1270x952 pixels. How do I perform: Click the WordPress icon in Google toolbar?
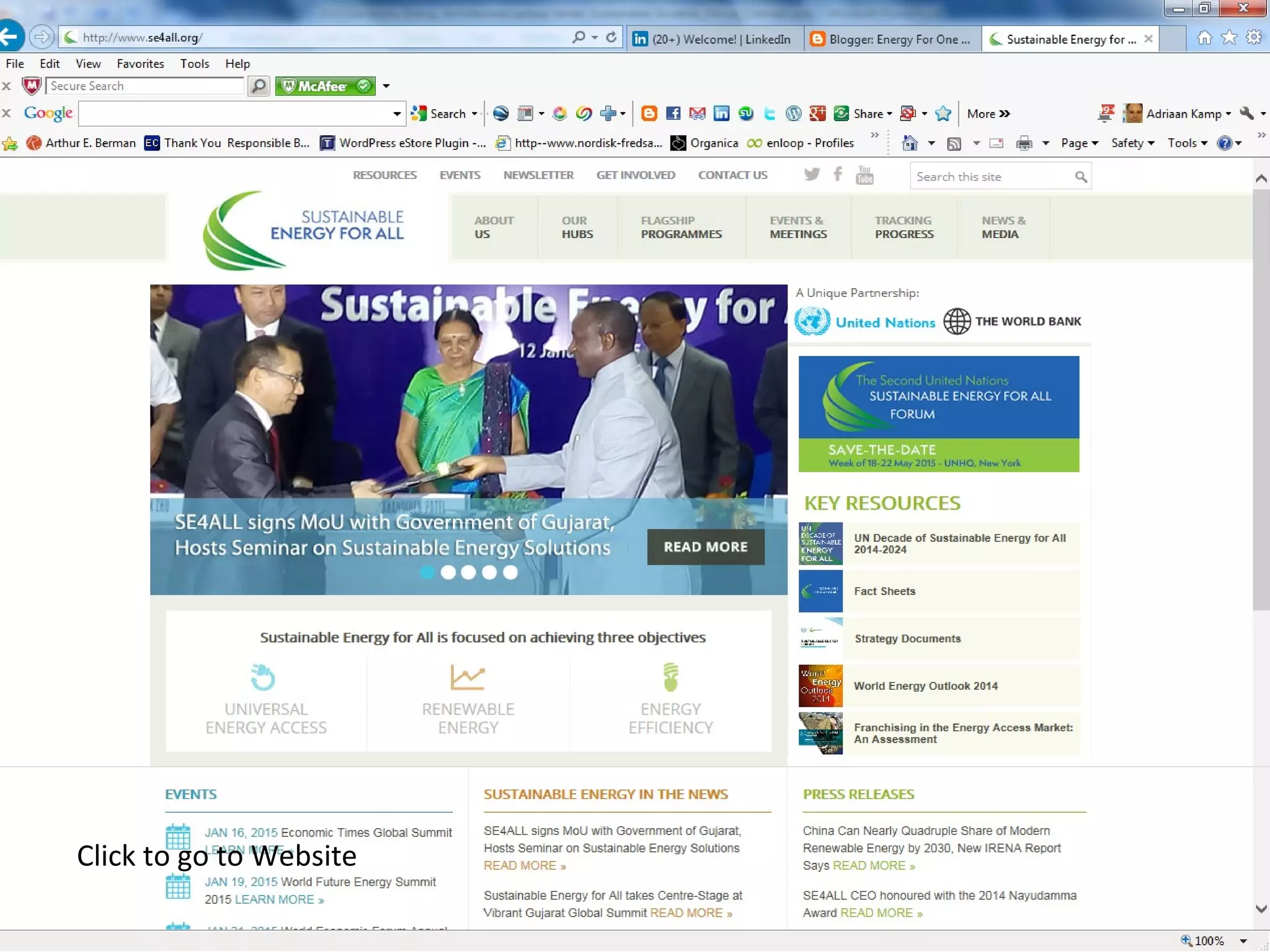coord(793,113)
